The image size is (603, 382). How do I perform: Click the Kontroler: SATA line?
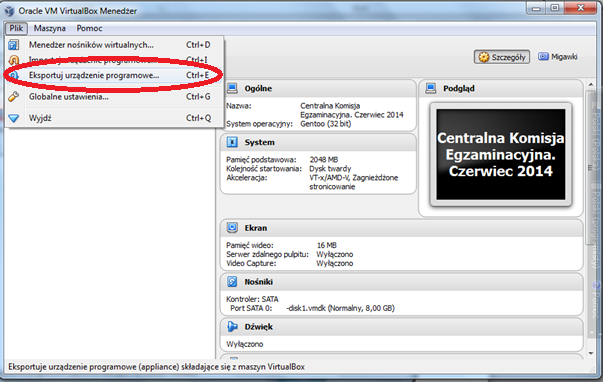[252, 299]
